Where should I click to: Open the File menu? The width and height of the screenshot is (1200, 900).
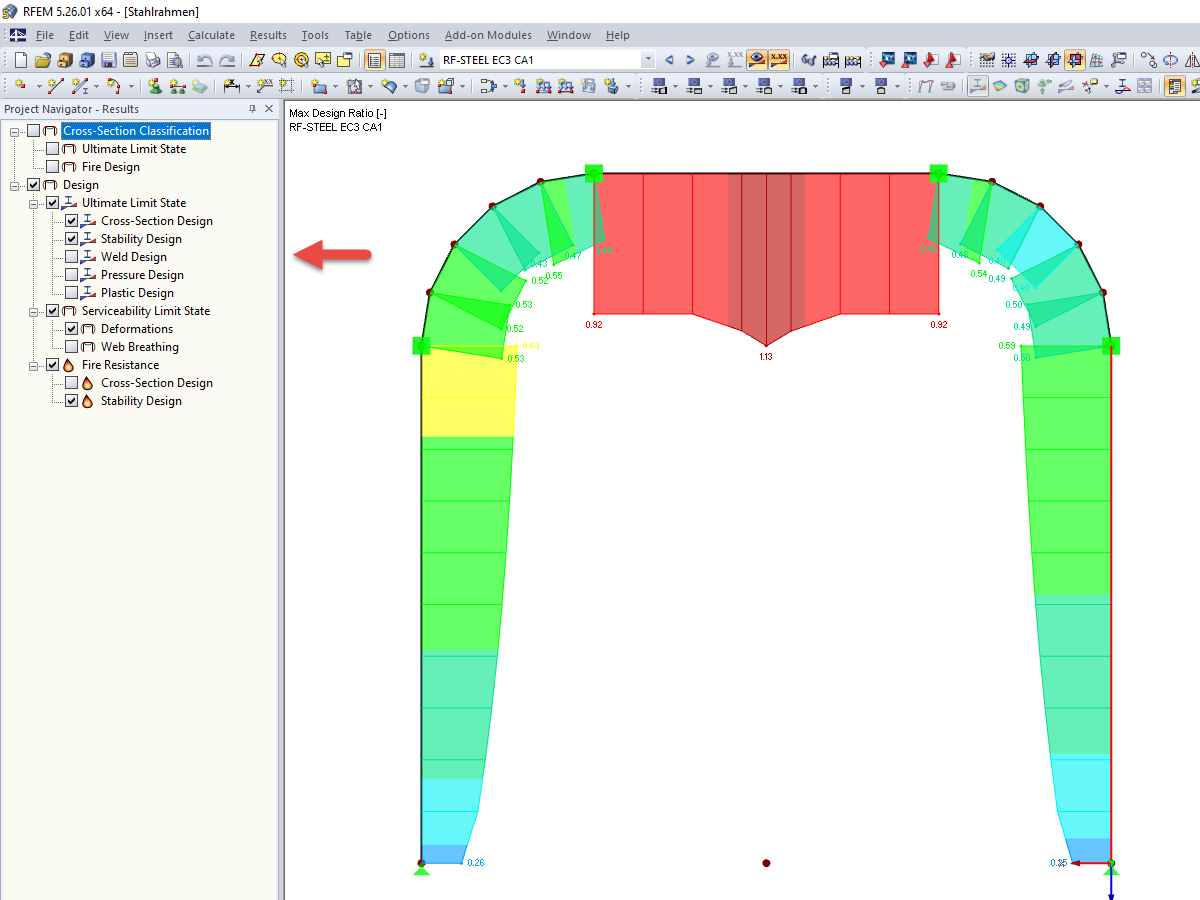44,35
